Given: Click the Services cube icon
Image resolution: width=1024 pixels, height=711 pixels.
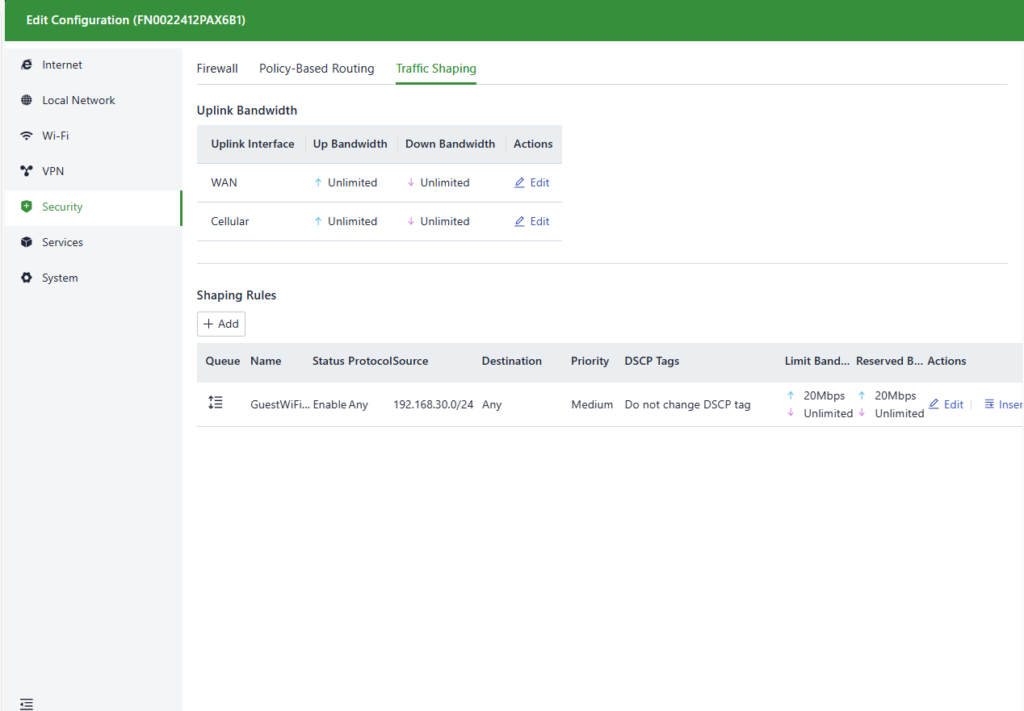Looking at the screenshot, I should click(x=27, y=243).
